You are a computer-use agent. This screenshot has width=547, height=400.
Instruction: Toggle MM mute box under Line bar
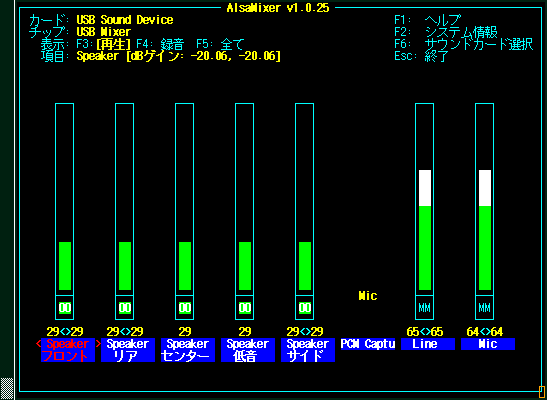coord(425,308)
